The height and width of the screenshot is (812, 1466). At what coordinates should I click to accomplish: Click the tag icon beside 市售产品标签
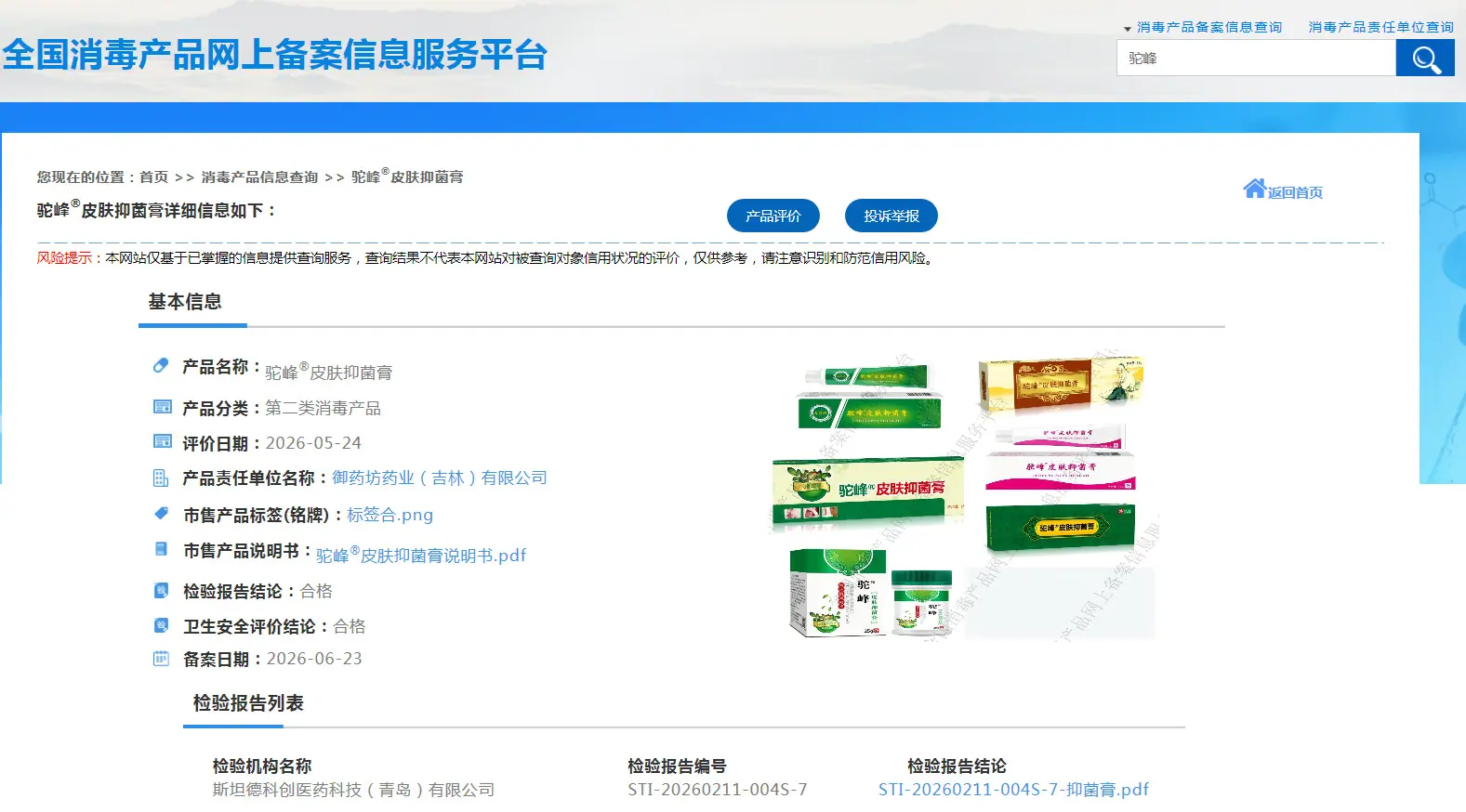tap(161, 513)
